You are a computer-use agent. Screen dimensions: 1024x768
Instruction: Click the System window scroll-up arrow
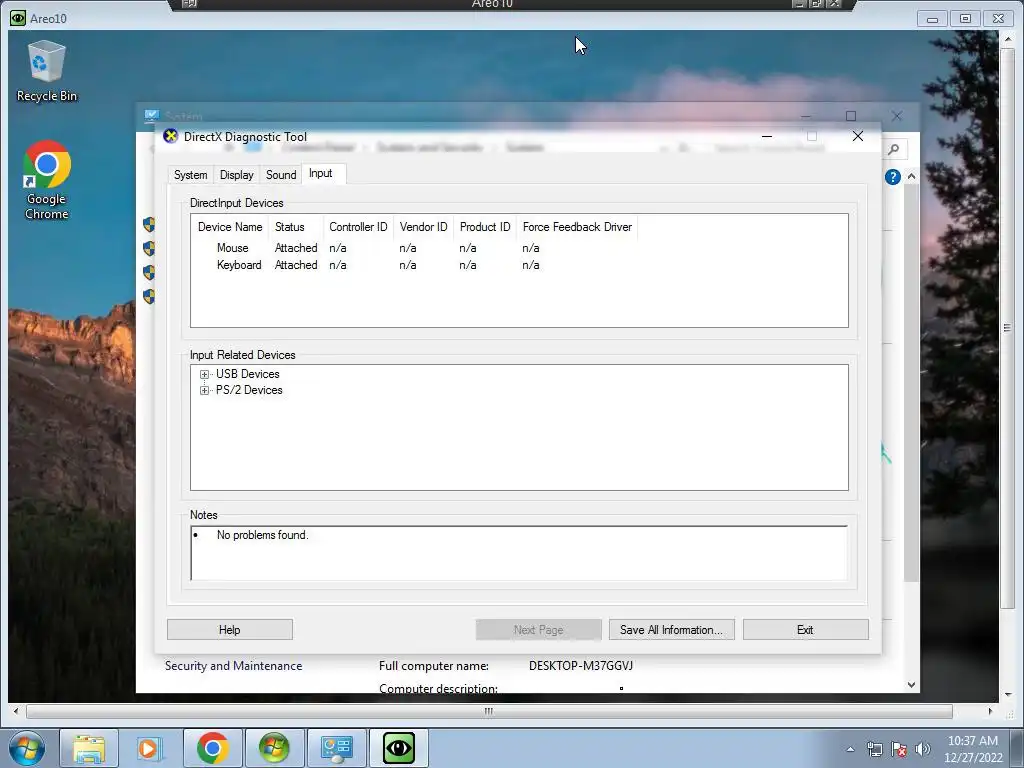point(911,176)
